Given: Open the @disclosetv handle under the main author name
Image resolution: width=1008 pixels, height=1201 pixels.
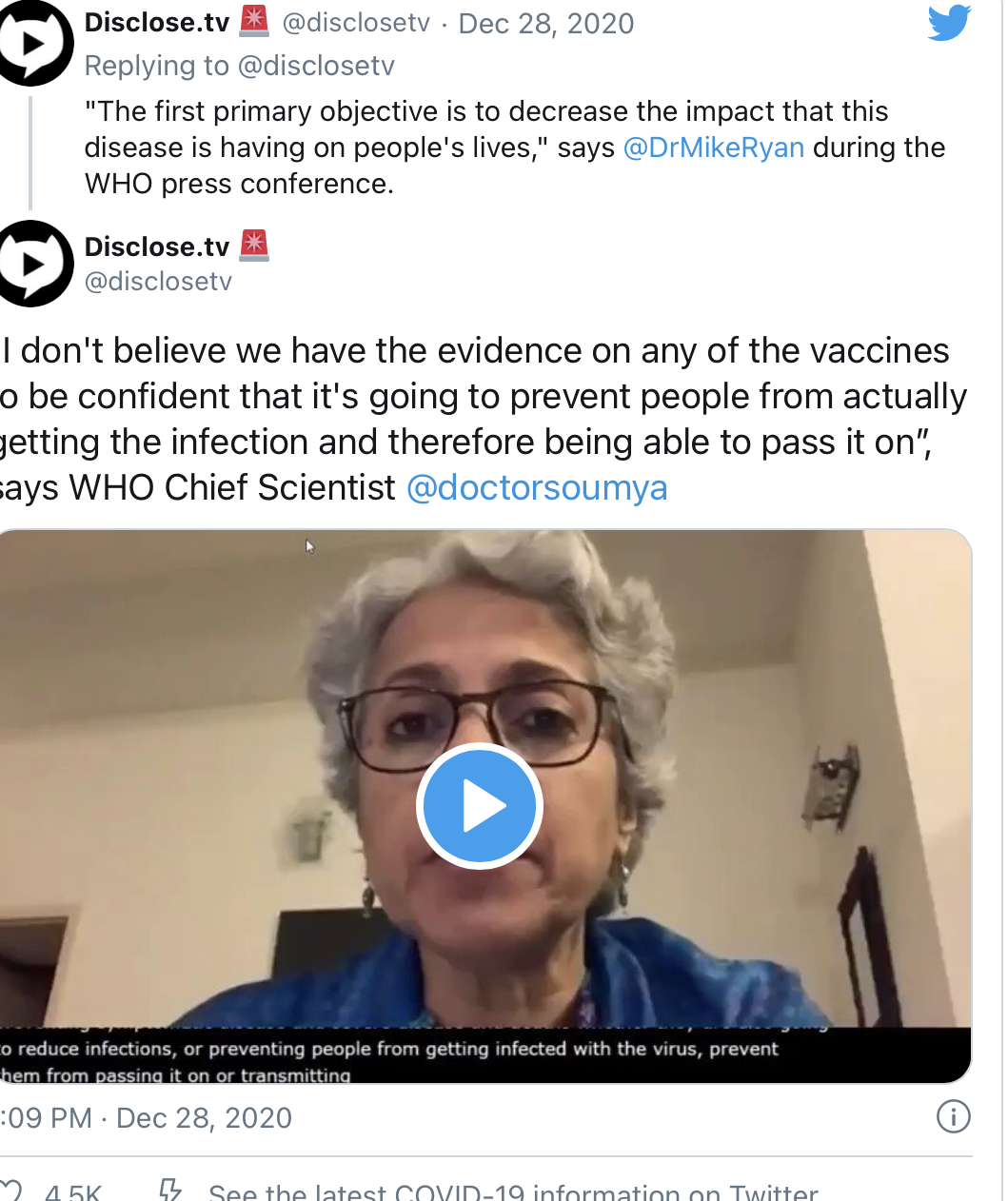Looking at the screenshot, I should tap(158, 282).
